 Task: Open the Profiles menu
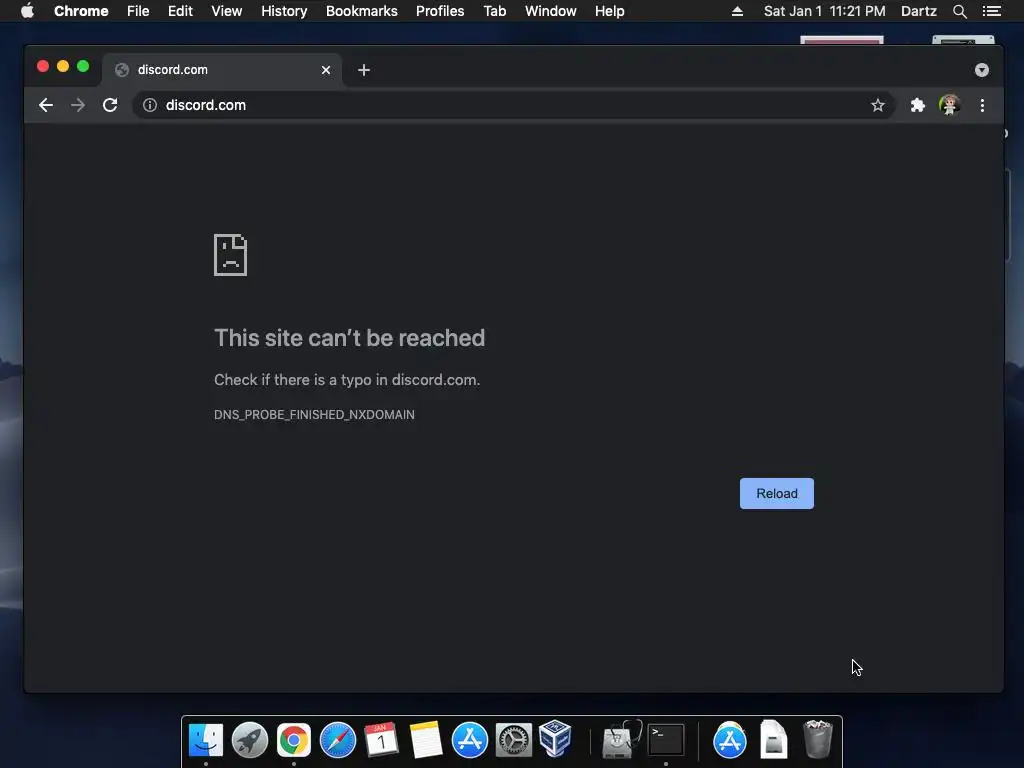[x=440, y=11]
